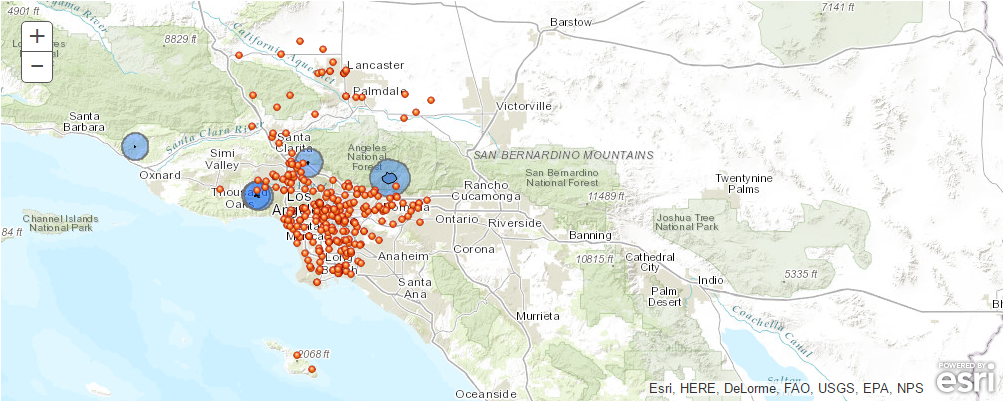Click blue circle just south of Santa Clarita
The image size is (1005, 403).
click(x=309, y=164)
